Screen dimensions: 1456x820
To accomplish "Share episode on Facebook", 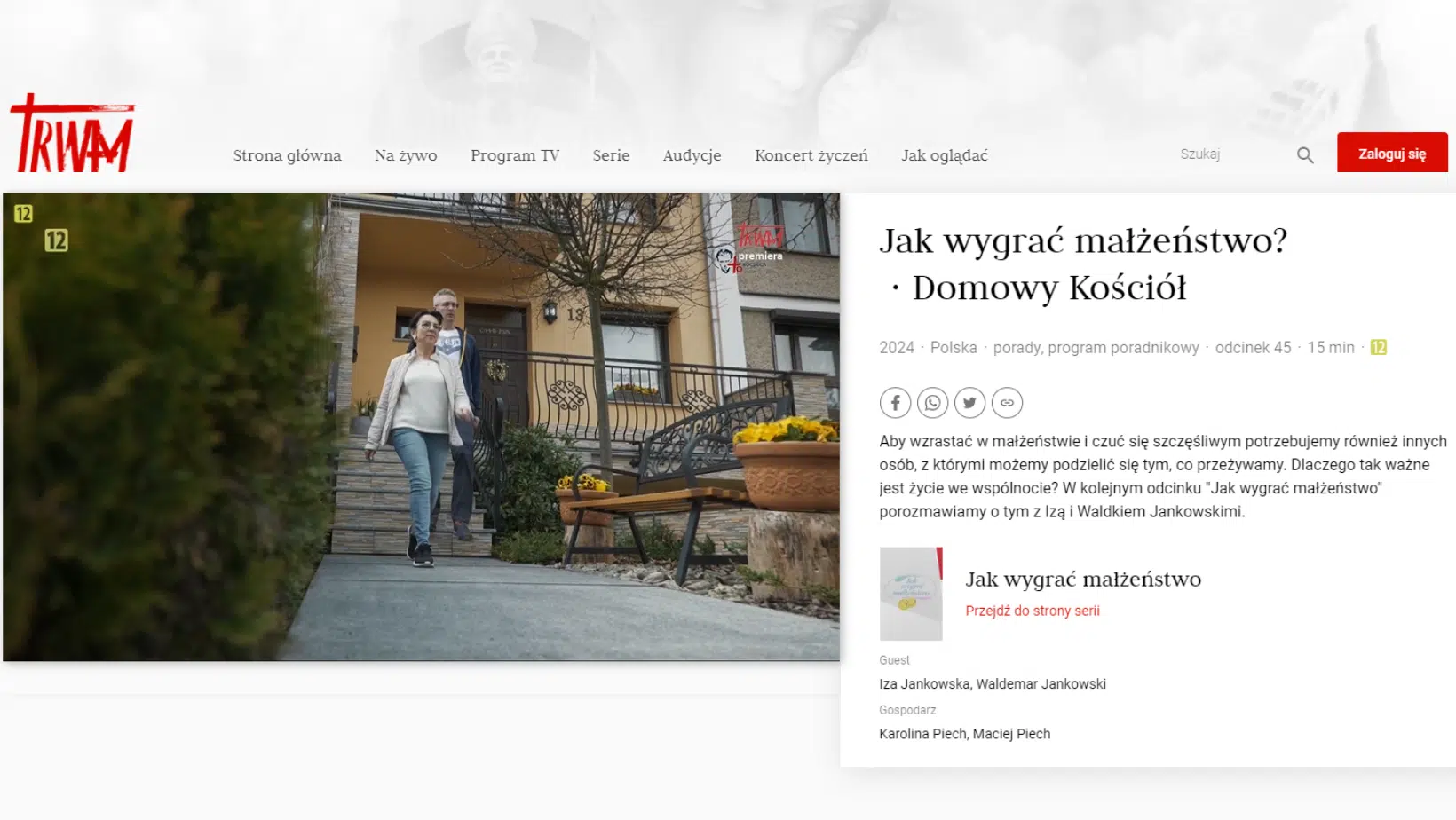I will (x=895, y=403).
